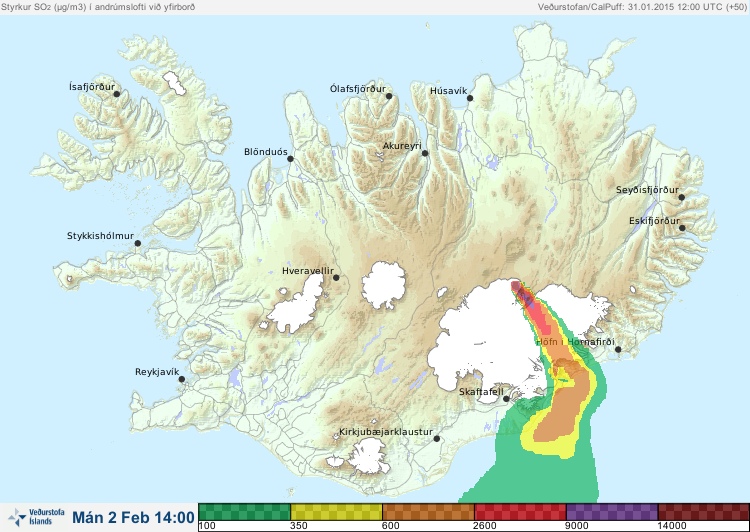Image resolution: width=750 pixels, height=532 pixels.
Task: Click the green 100 legend swatch
Action: point(244,512)
